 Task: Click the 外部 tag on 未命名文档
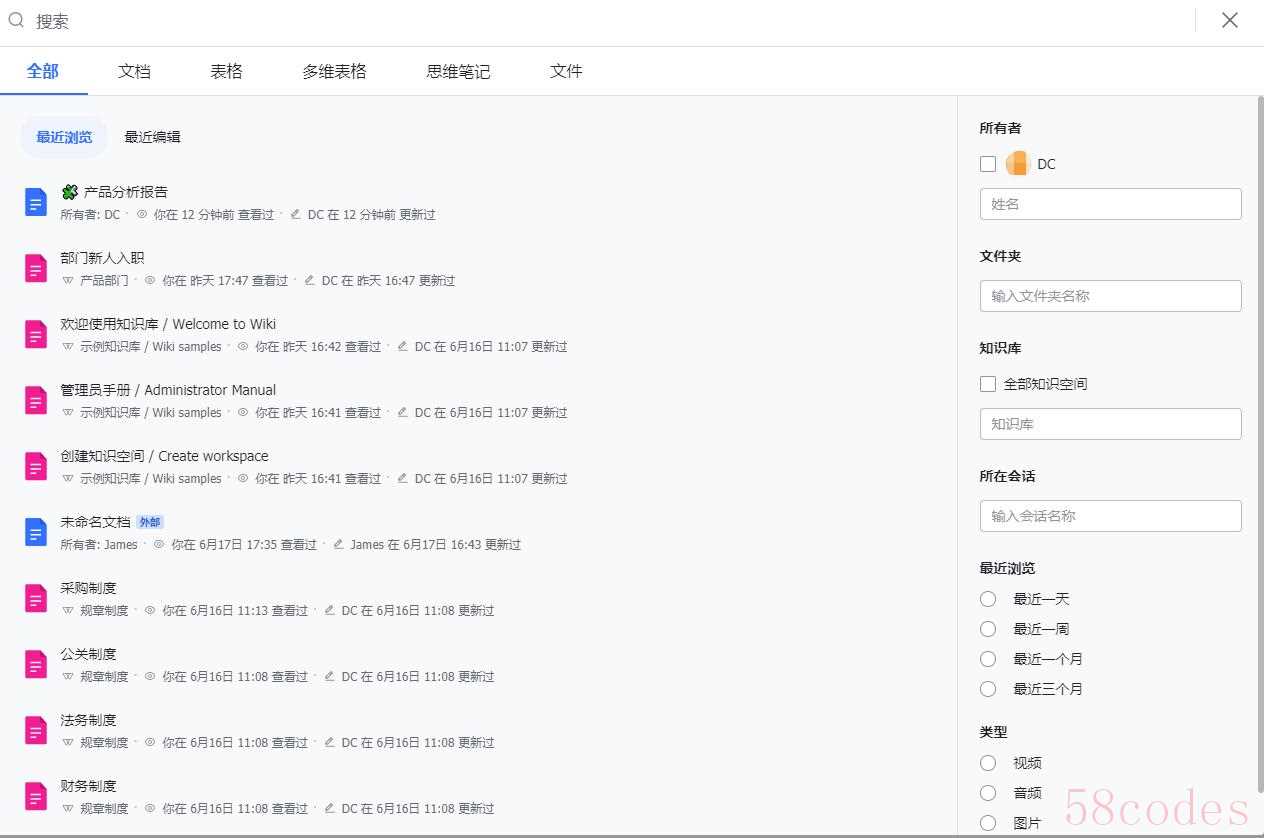pos(149,522)
